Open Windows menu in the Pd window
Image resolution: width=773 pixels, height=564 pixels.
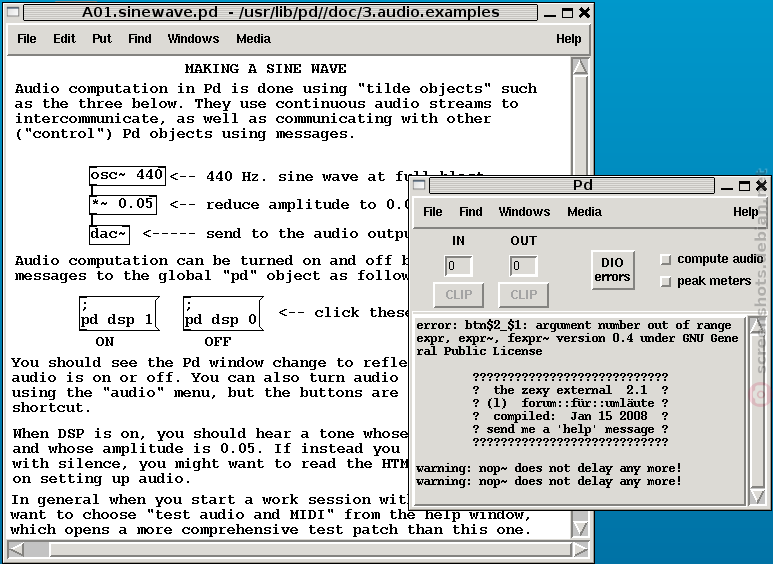(524, 212)
